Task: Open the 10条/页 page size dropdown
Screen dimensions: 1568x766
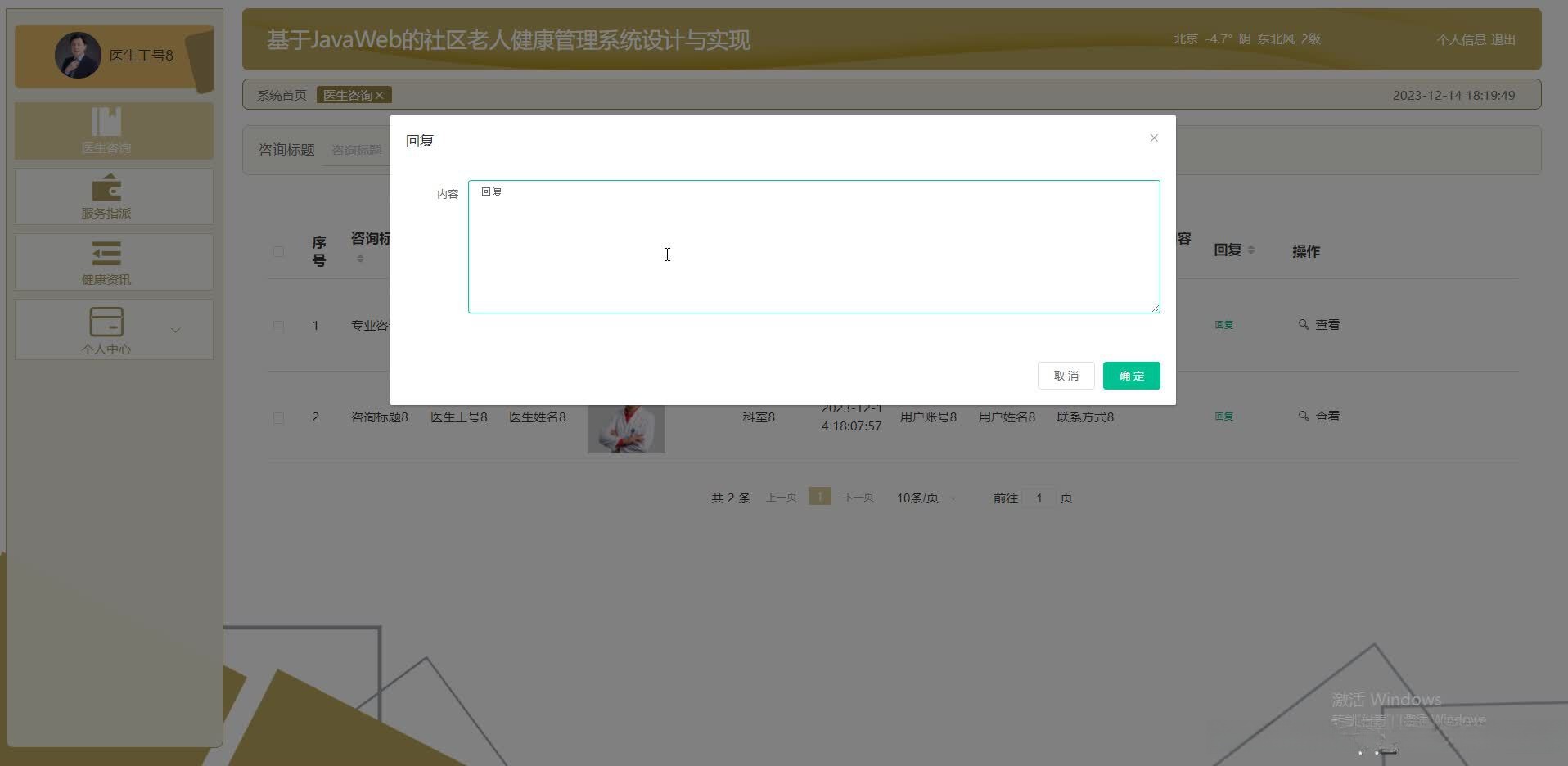Action: 924,497
